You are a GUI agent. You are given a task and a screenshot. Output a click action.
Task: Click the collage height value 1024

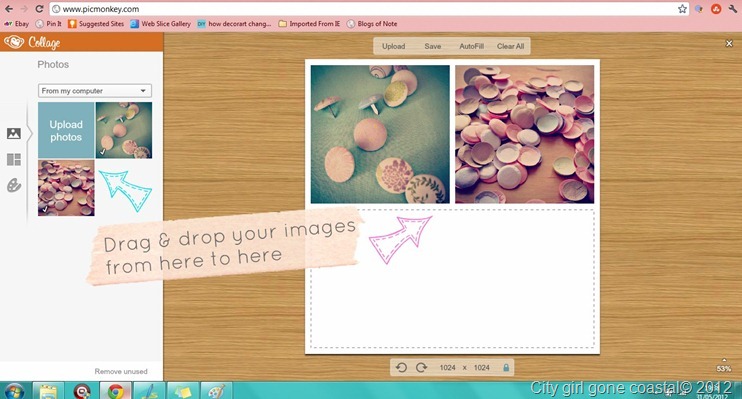click(481, 368)
